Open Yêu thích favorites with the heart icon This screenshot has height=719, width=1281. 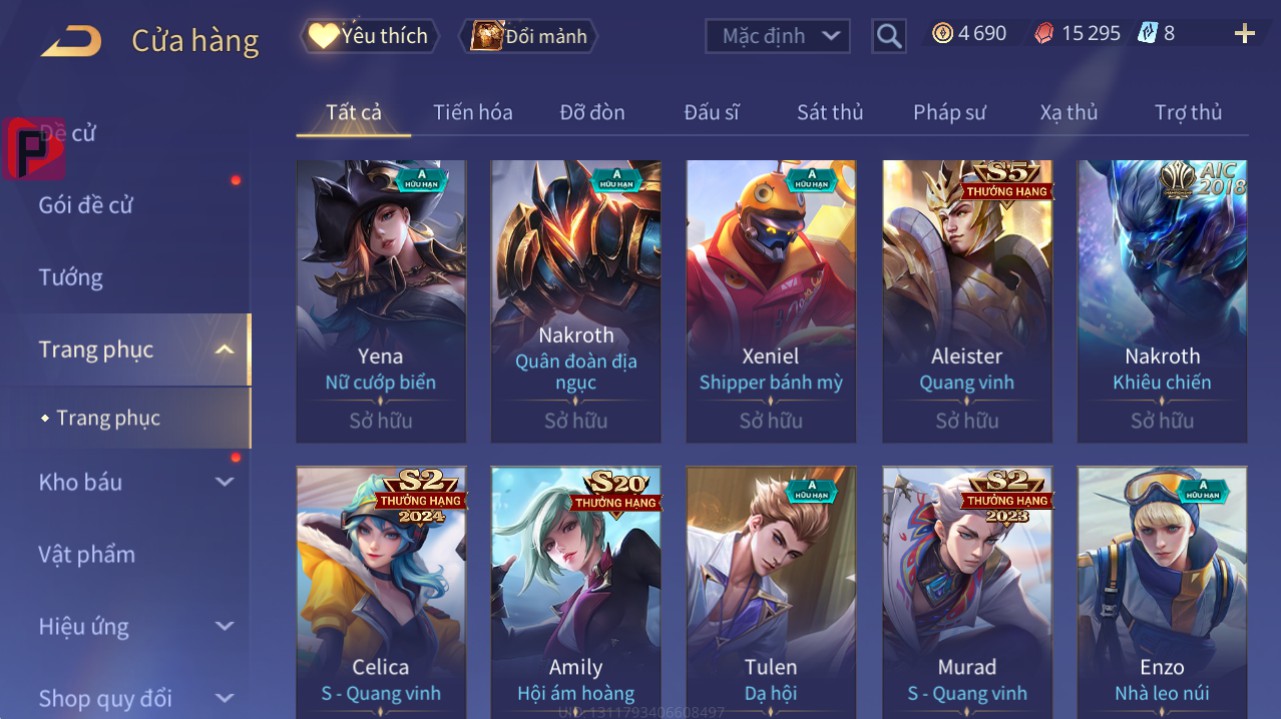(x=323, y=36)
